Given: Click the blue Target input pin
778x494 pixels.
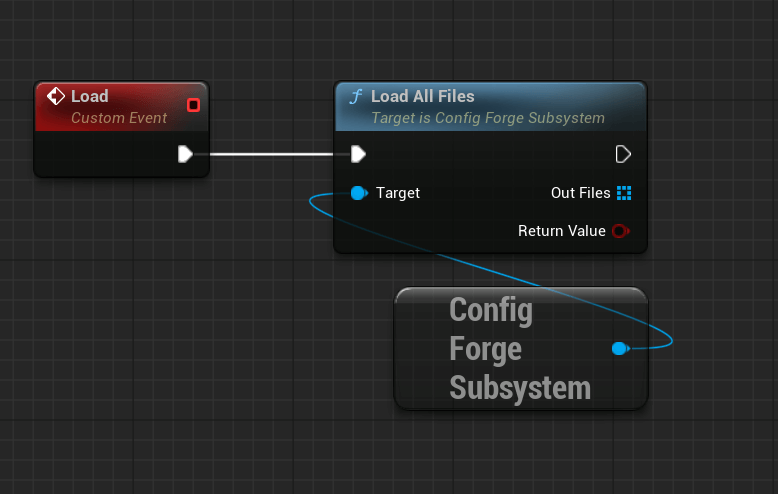Looking at the screenshot, I should (x=358, y=193).
